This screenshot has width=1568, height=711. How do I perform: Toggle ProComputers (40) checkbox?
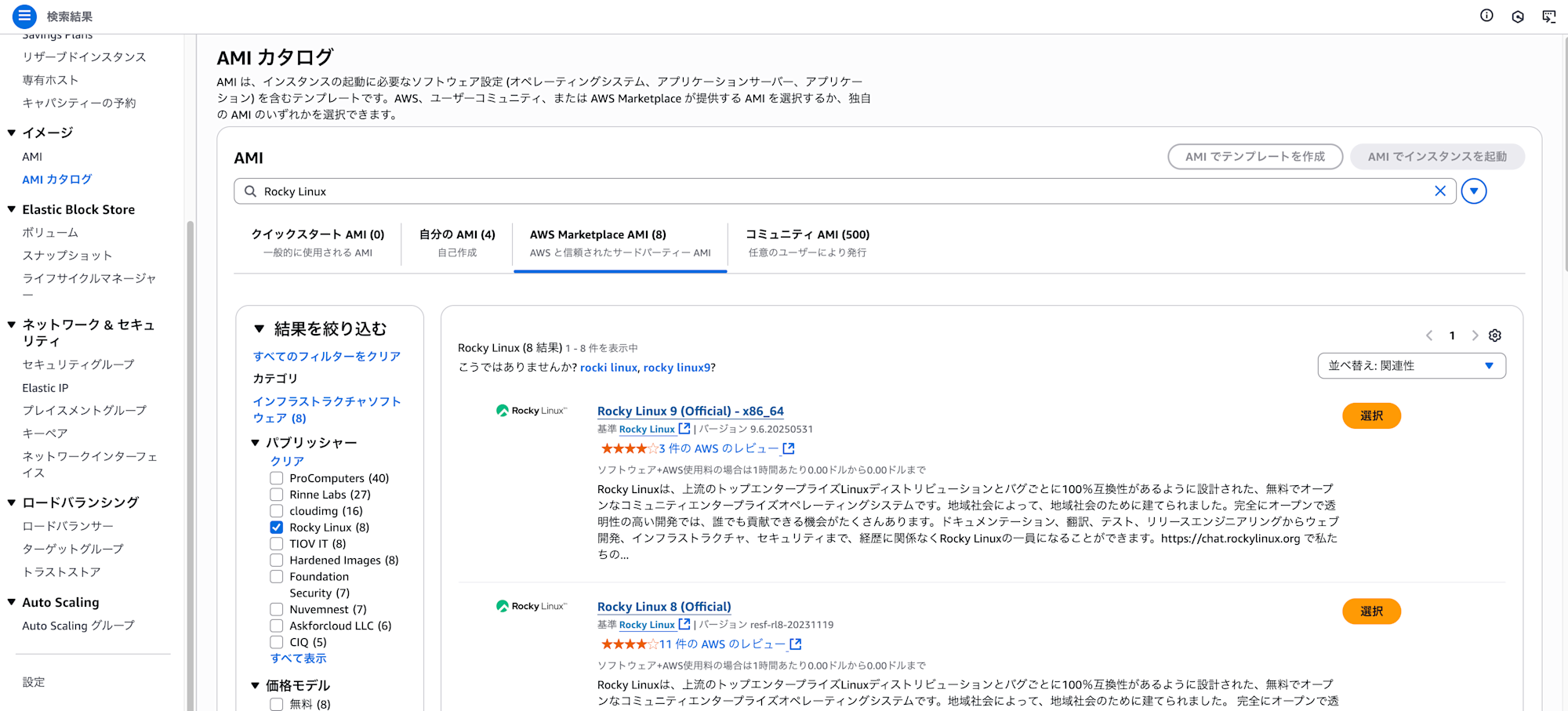(x=277, y=478)
